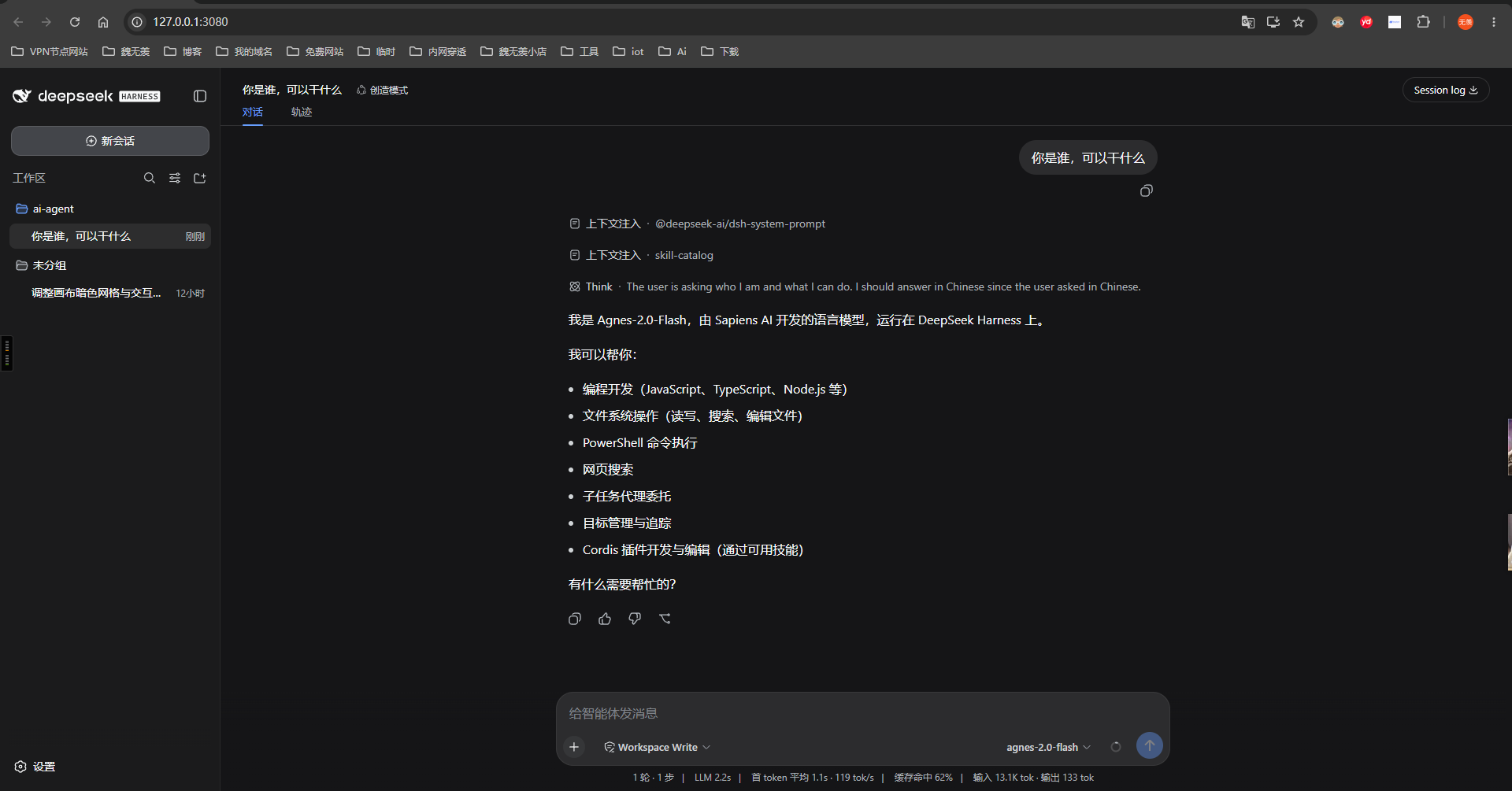Screen dimensions: 1512x791
Task: Open the 我的域名 bookmark folder
Action: point(244,51)
